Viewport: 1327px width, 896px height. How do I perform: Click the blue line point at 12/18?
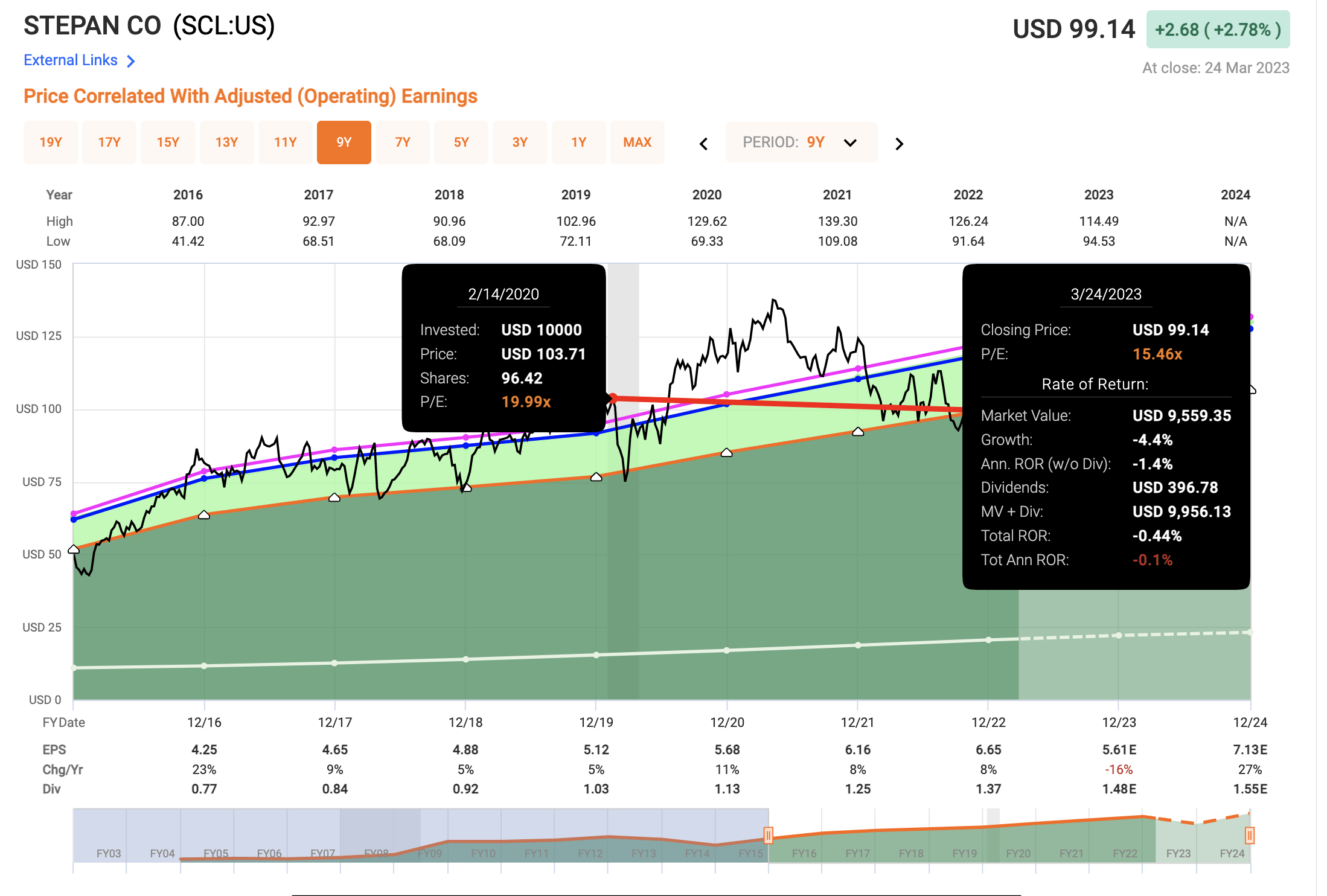465,446
